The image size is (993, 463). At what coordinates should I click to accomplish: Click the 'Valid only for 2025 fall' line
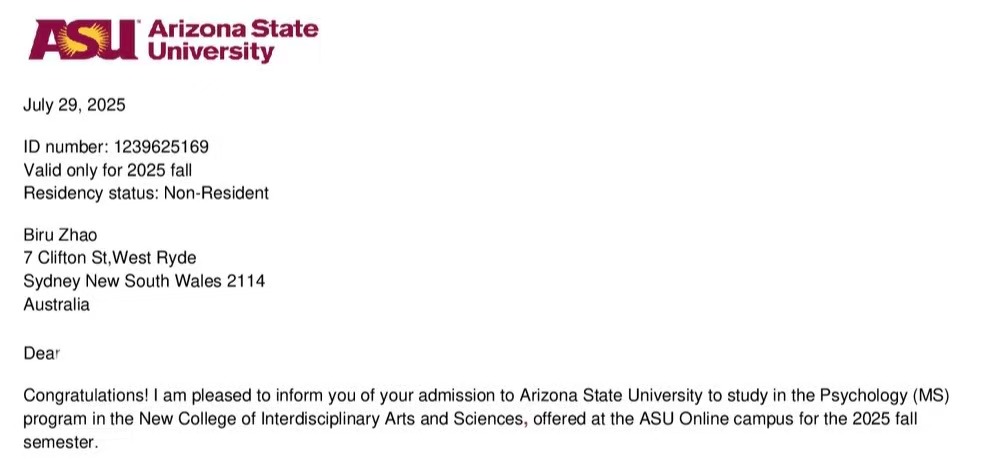pyautogui.click(x=107, y=170)
